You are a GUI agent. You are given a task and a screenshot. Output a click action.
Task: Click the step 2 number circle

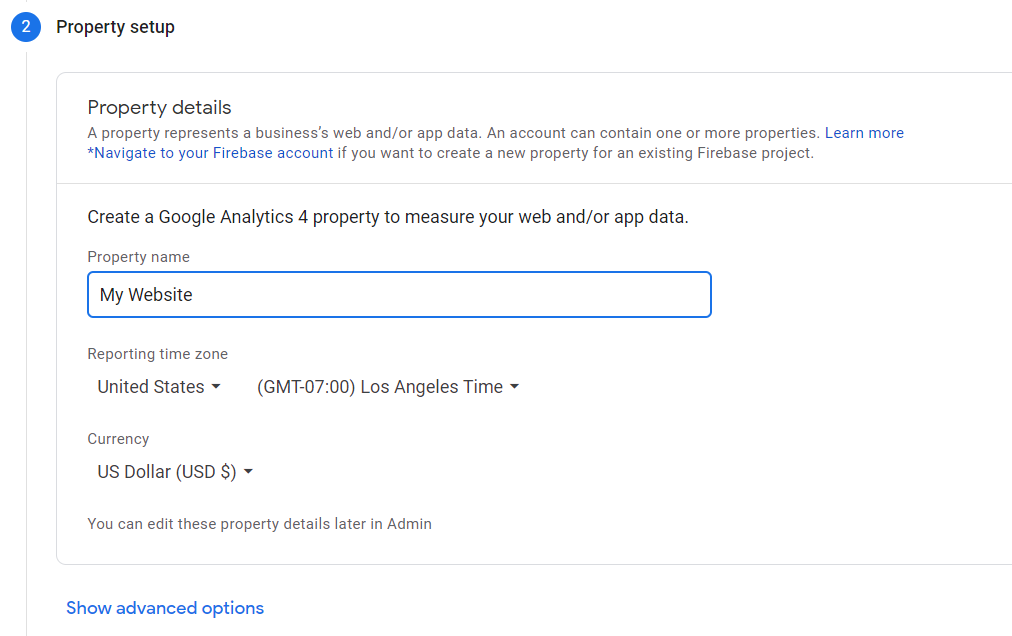26,27
